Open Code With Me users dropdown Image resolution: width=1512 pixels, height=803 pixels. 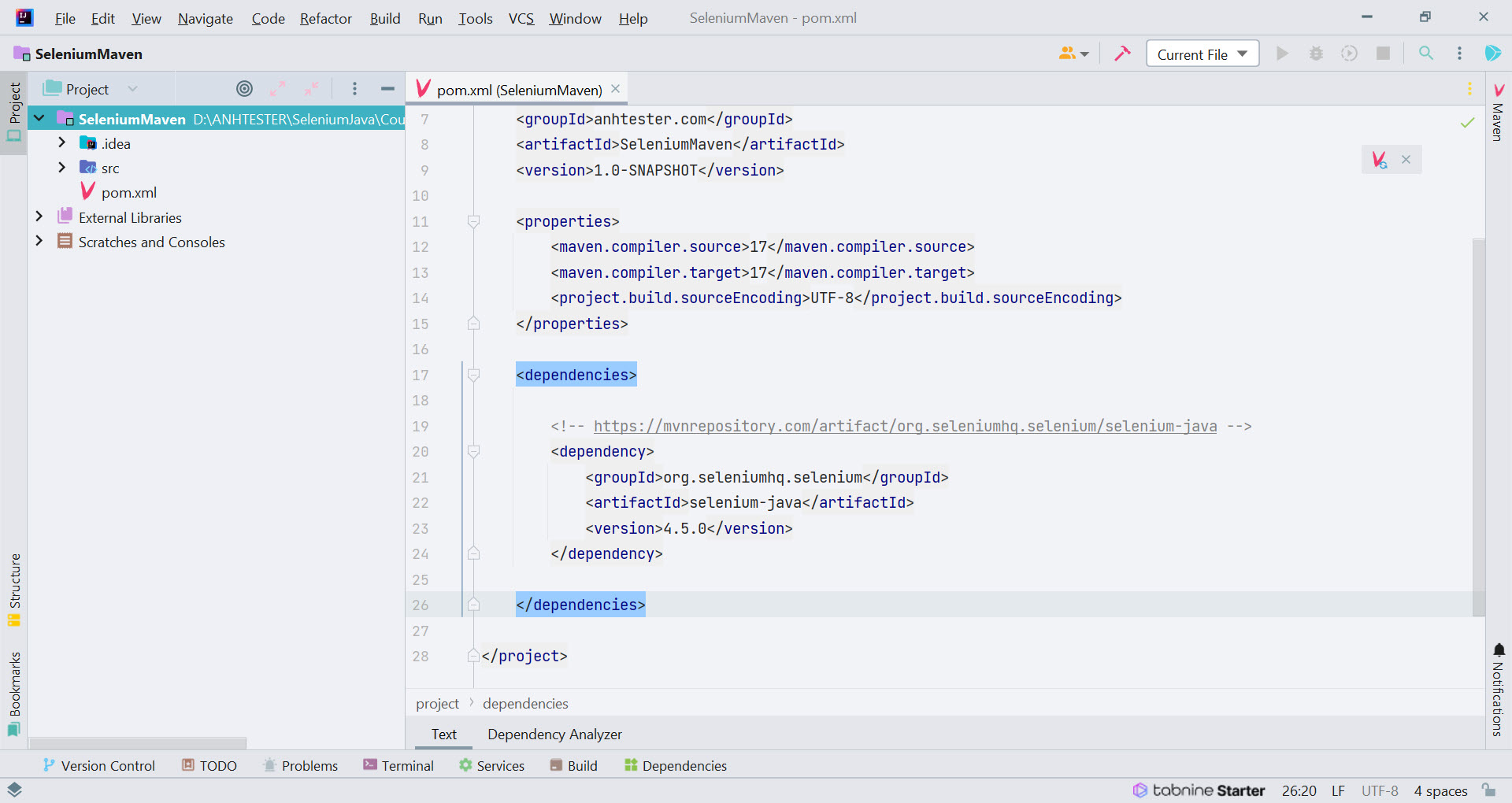coord(1073,54)
